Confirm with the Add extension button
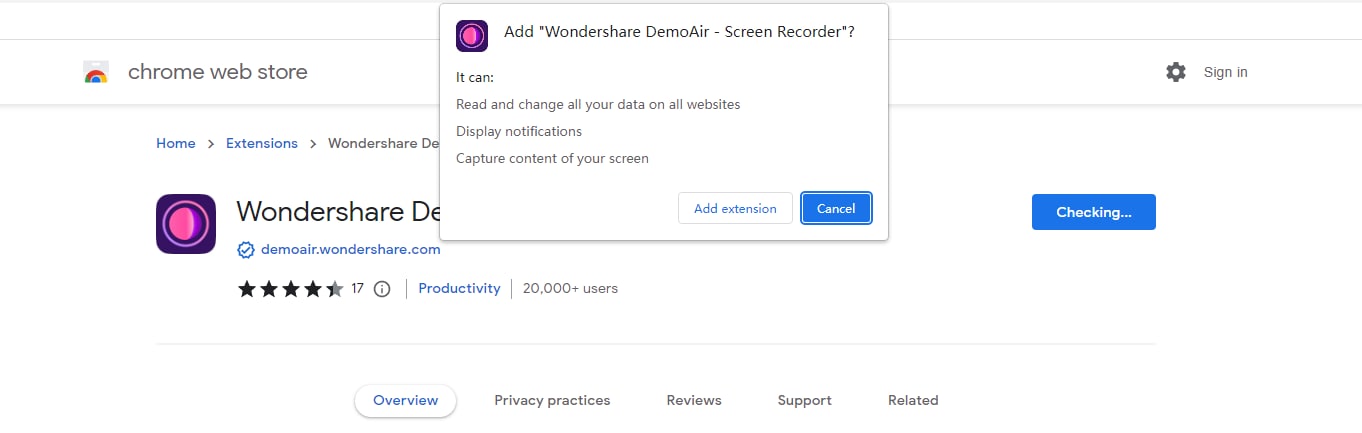Viewport: 1362px width, 433px height. point(735,208)
